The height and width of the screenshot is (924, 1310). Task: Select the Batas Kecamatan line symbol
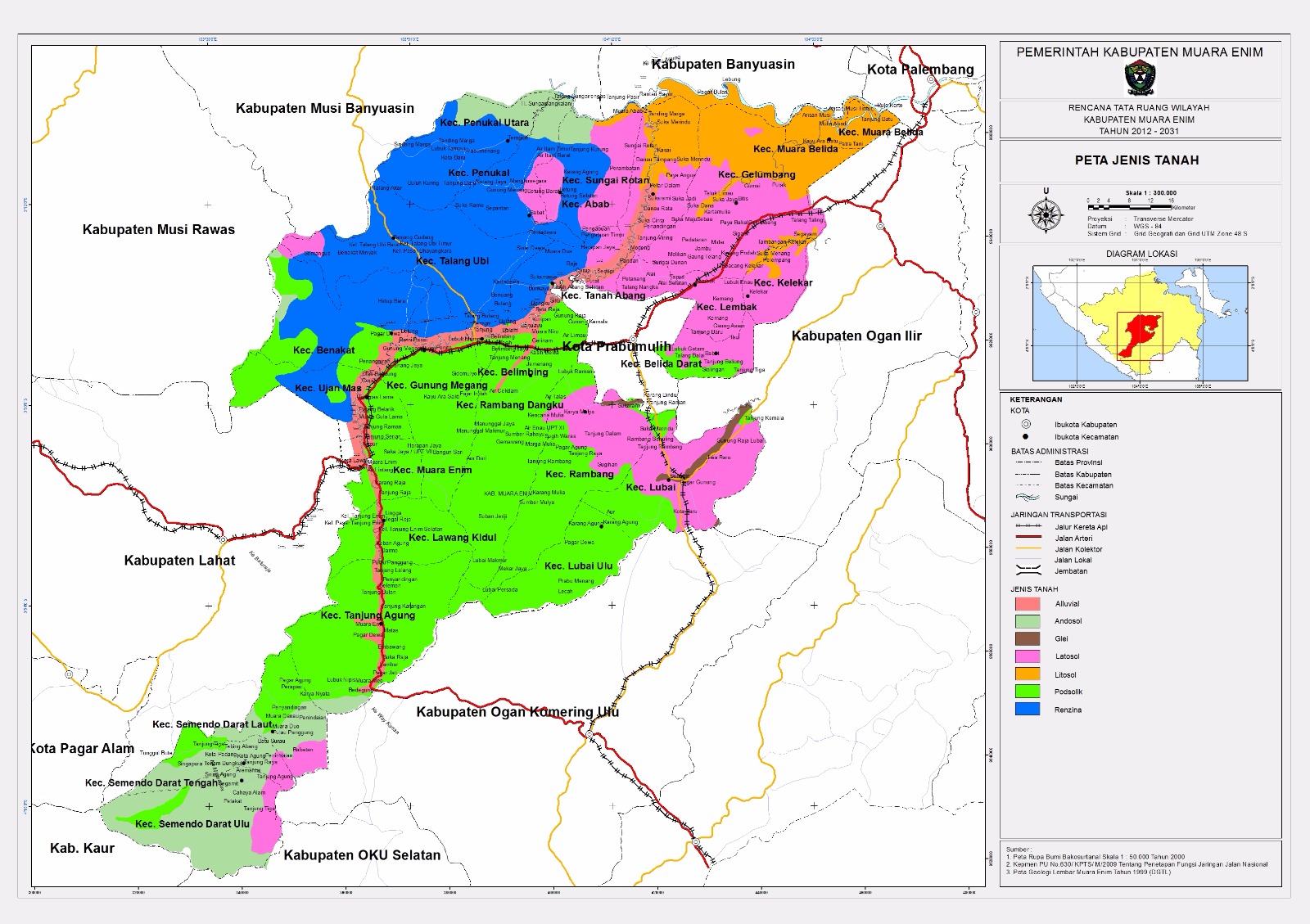1028,485
